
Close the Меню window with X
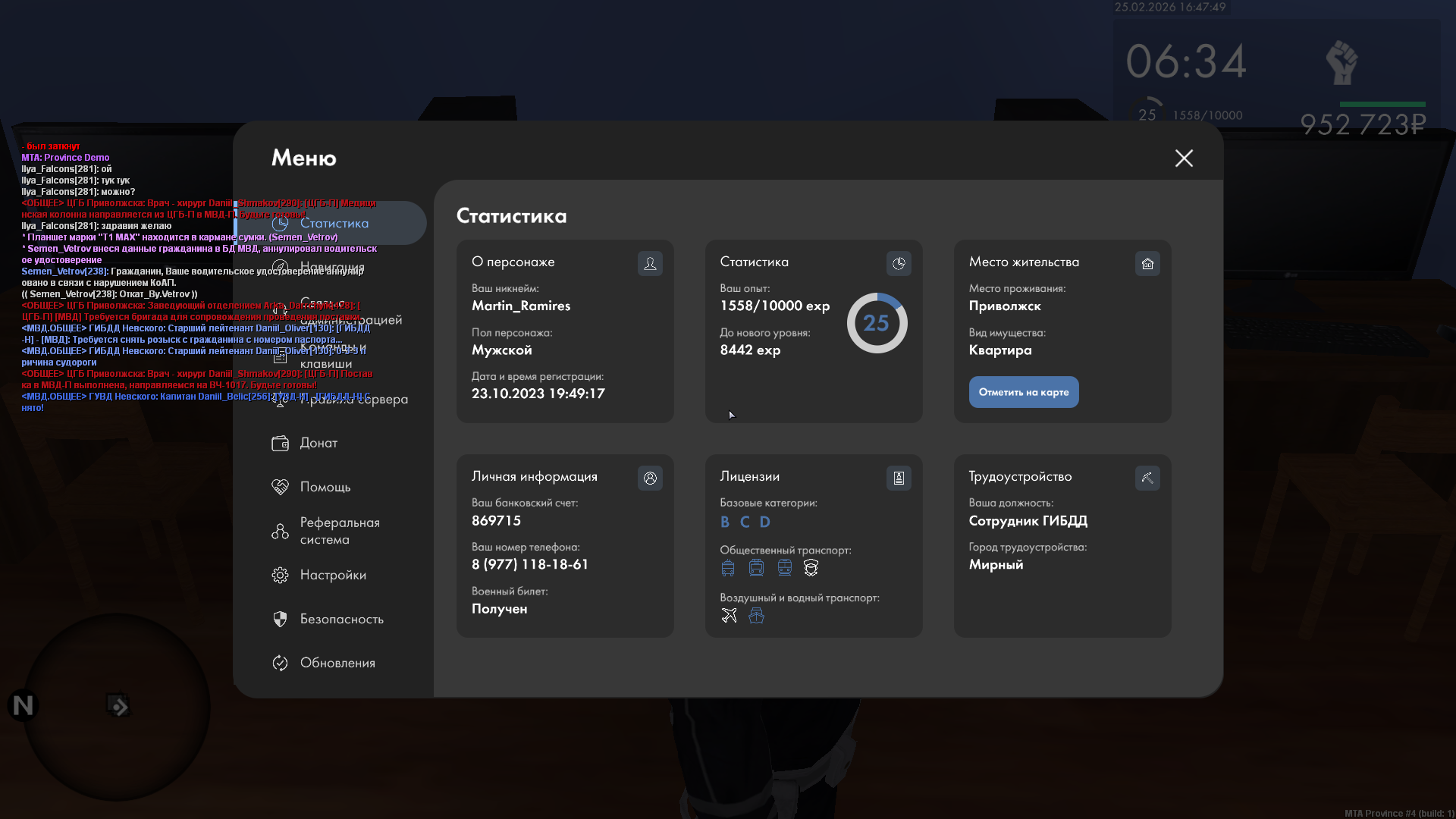(1184, 158)
